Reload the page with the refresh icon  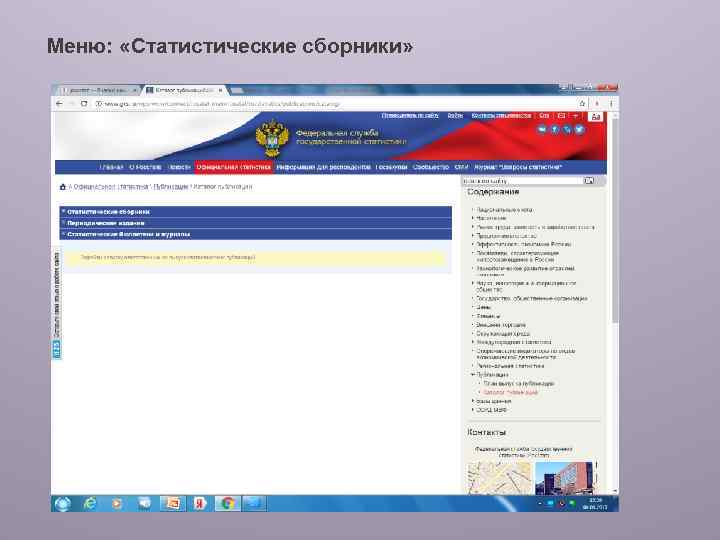pos(84,104)
